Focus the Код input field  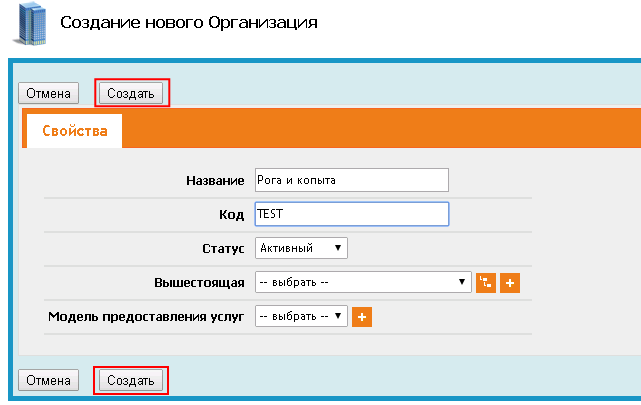[352, 214]
